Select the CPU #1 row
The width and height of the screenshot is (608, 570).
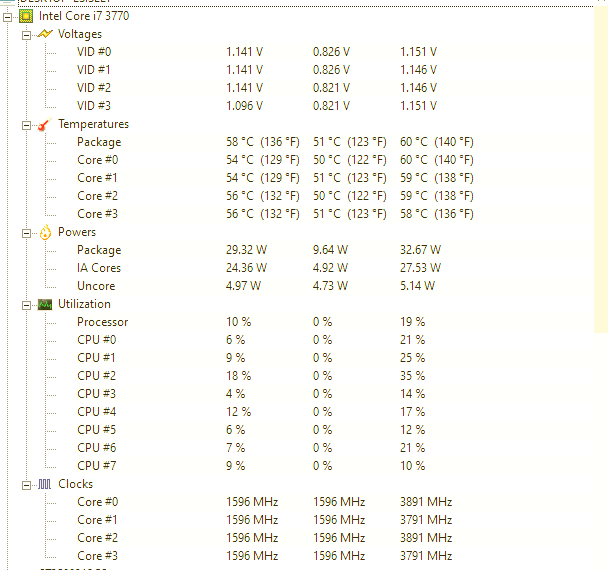(x=96, y=358)
